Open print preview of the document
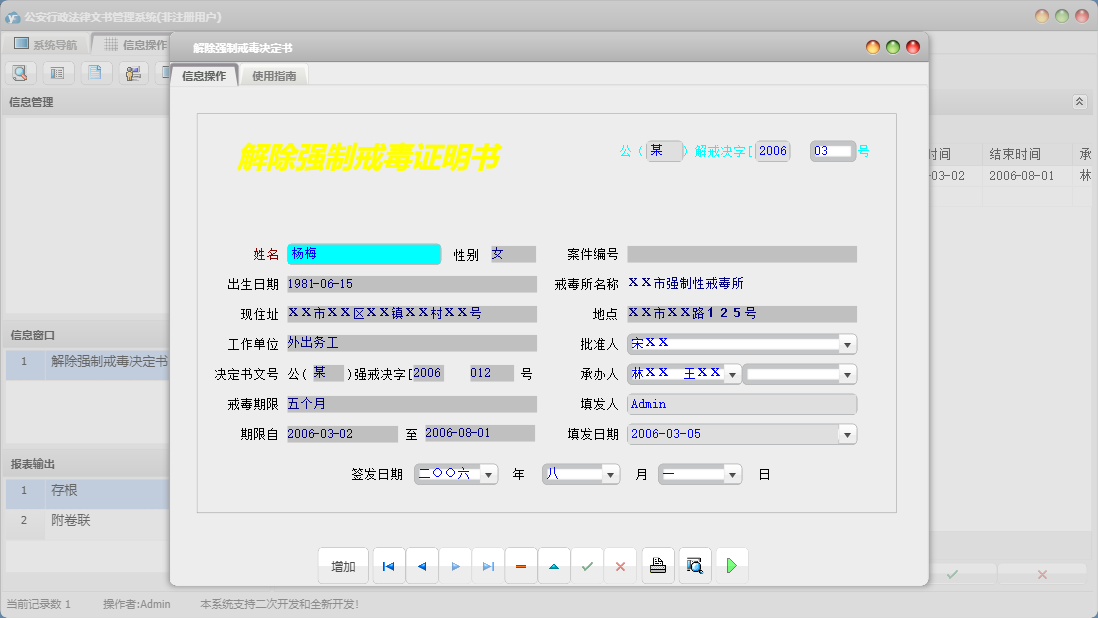The image size is (1098, 618). click(x=693, y=565)
